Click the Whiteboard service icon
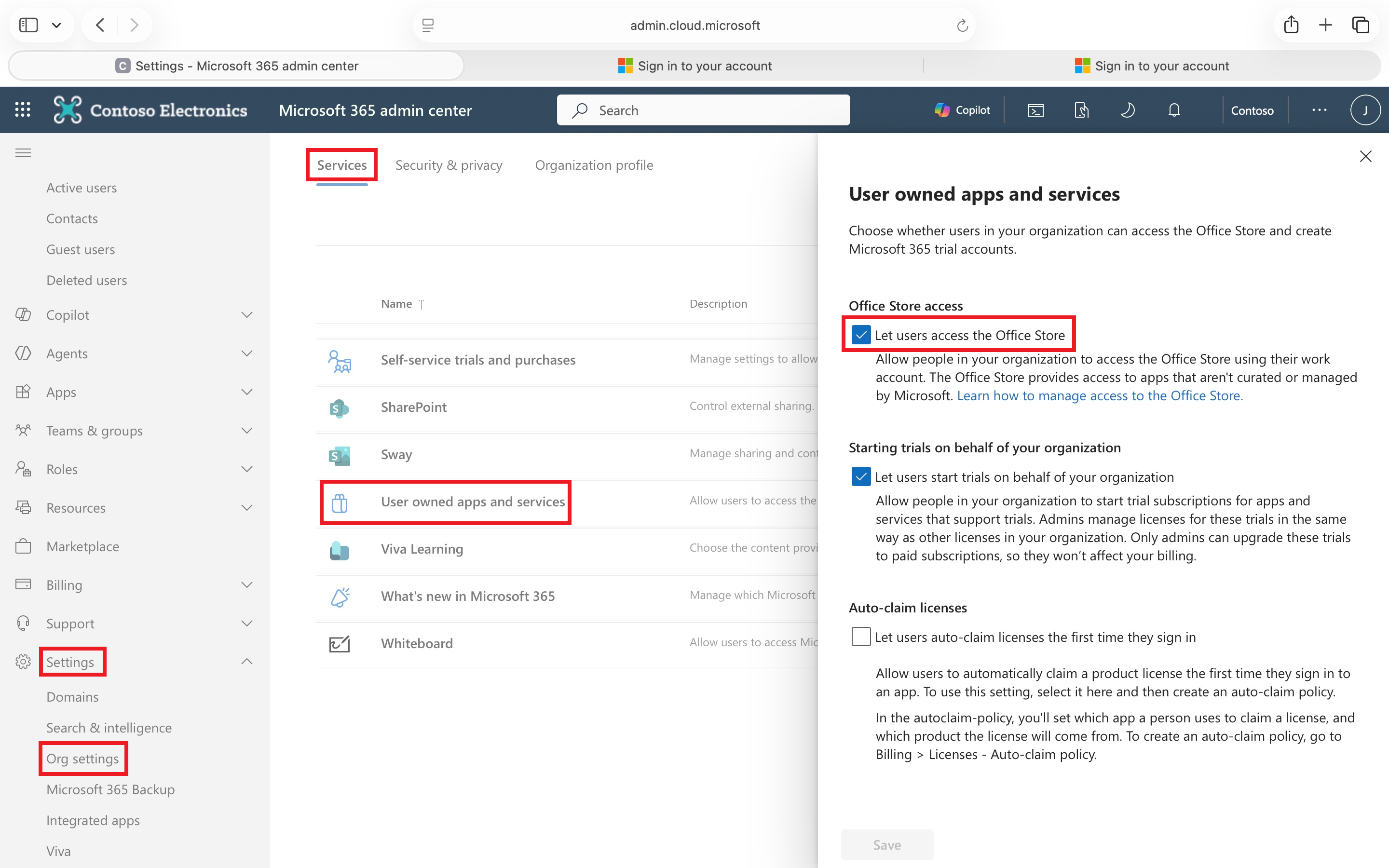The image size is (1389, 868). click(339, 644)
